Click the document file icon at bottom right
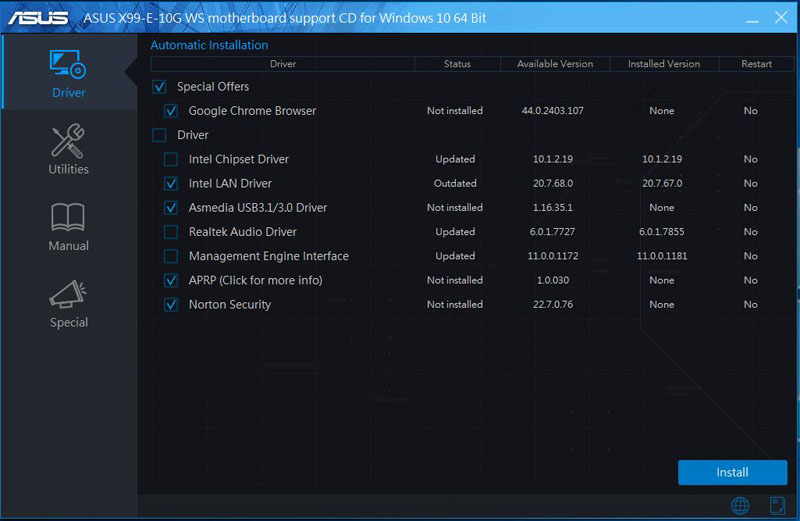Screen dimensions: 800x521 [x=776, y=505]
